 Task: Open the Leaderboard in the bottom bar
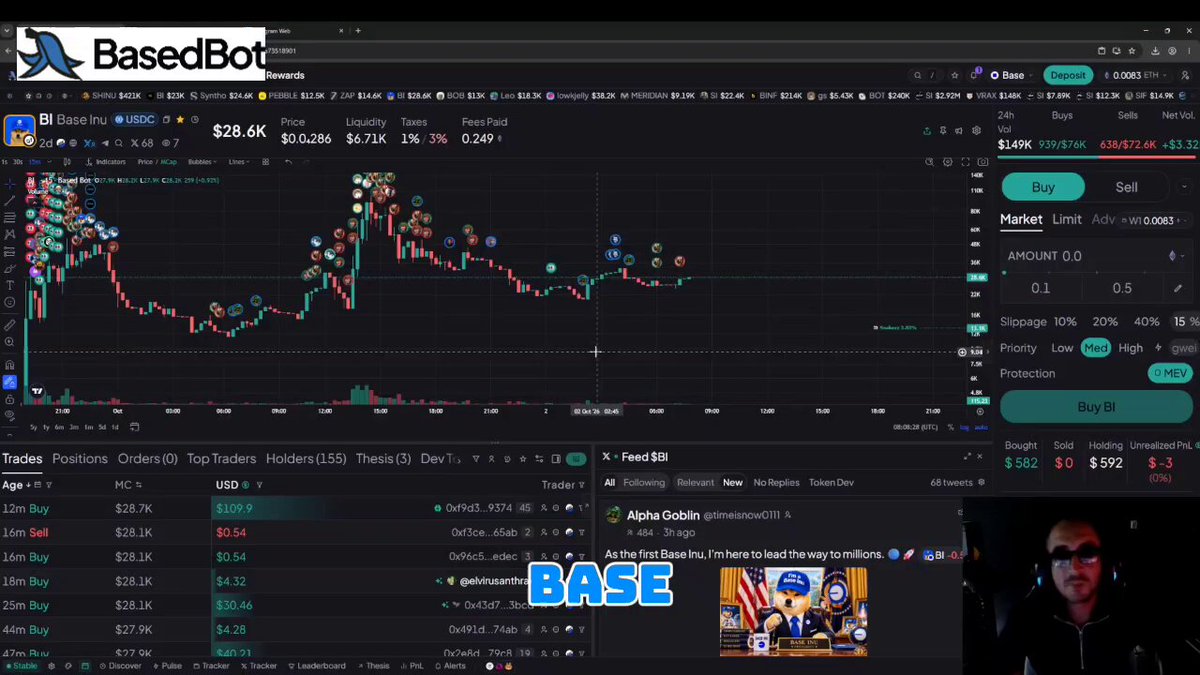(320, 666)
